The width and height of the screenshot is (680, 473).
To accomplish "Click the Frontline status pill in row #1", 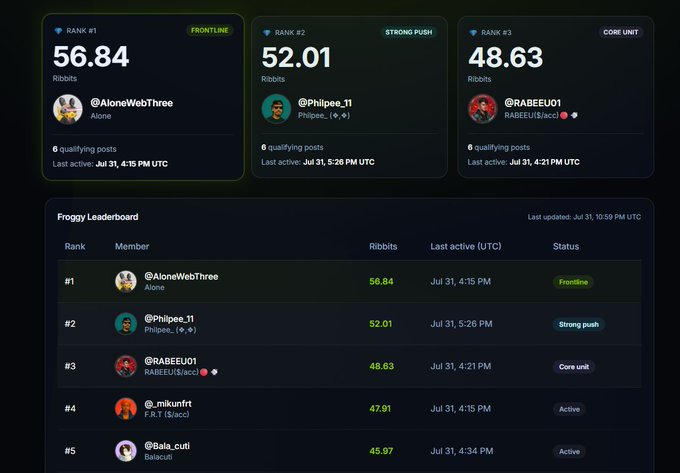I will [573, 282].
